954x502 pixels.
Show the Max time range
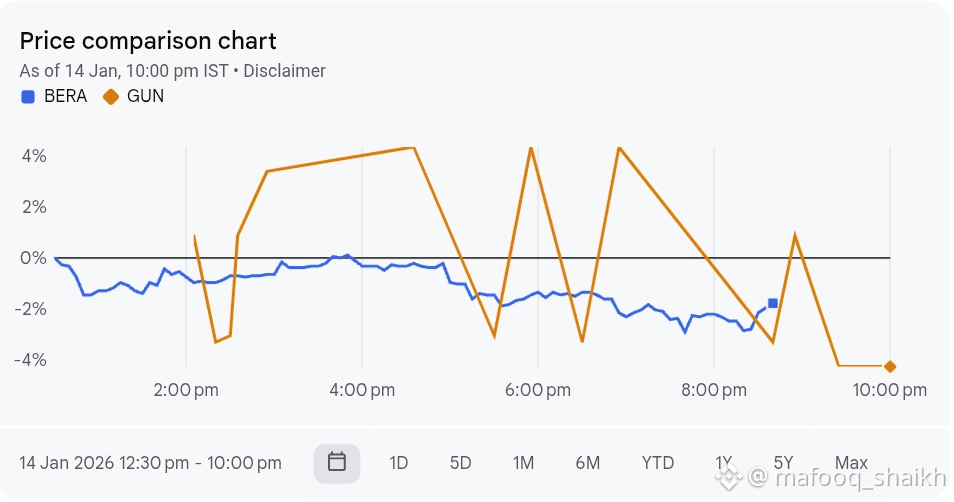tap(851, 463)
